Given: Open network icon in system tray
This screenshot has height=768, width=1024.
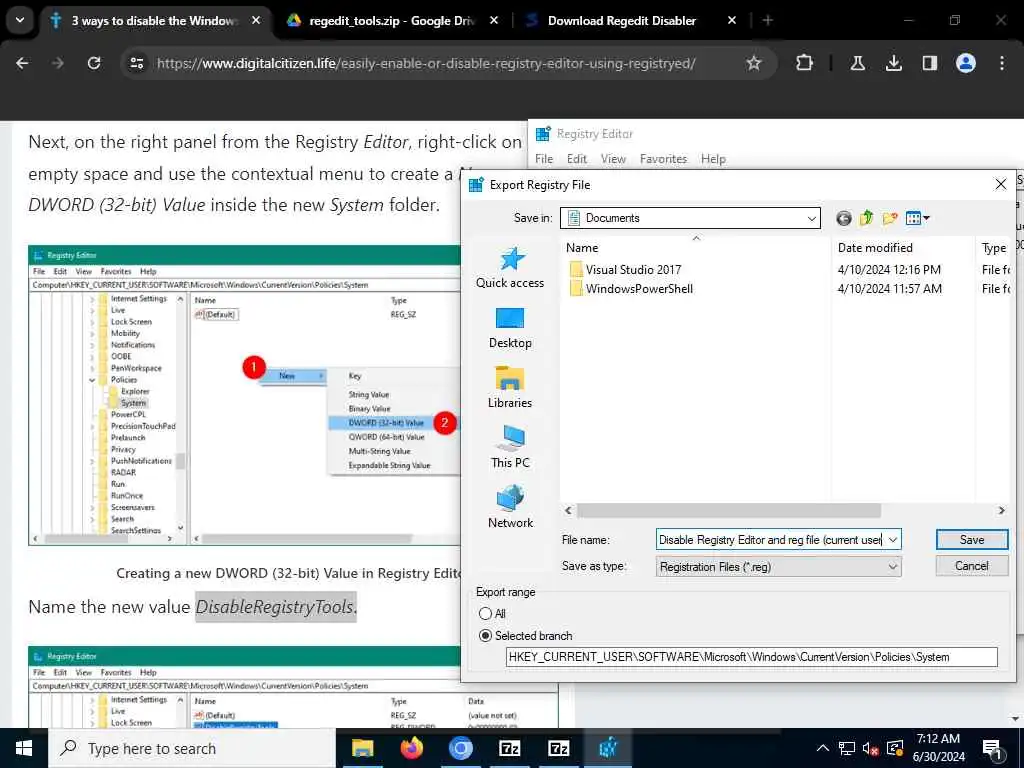Looking at the screenshot, I should pos(847,748).
